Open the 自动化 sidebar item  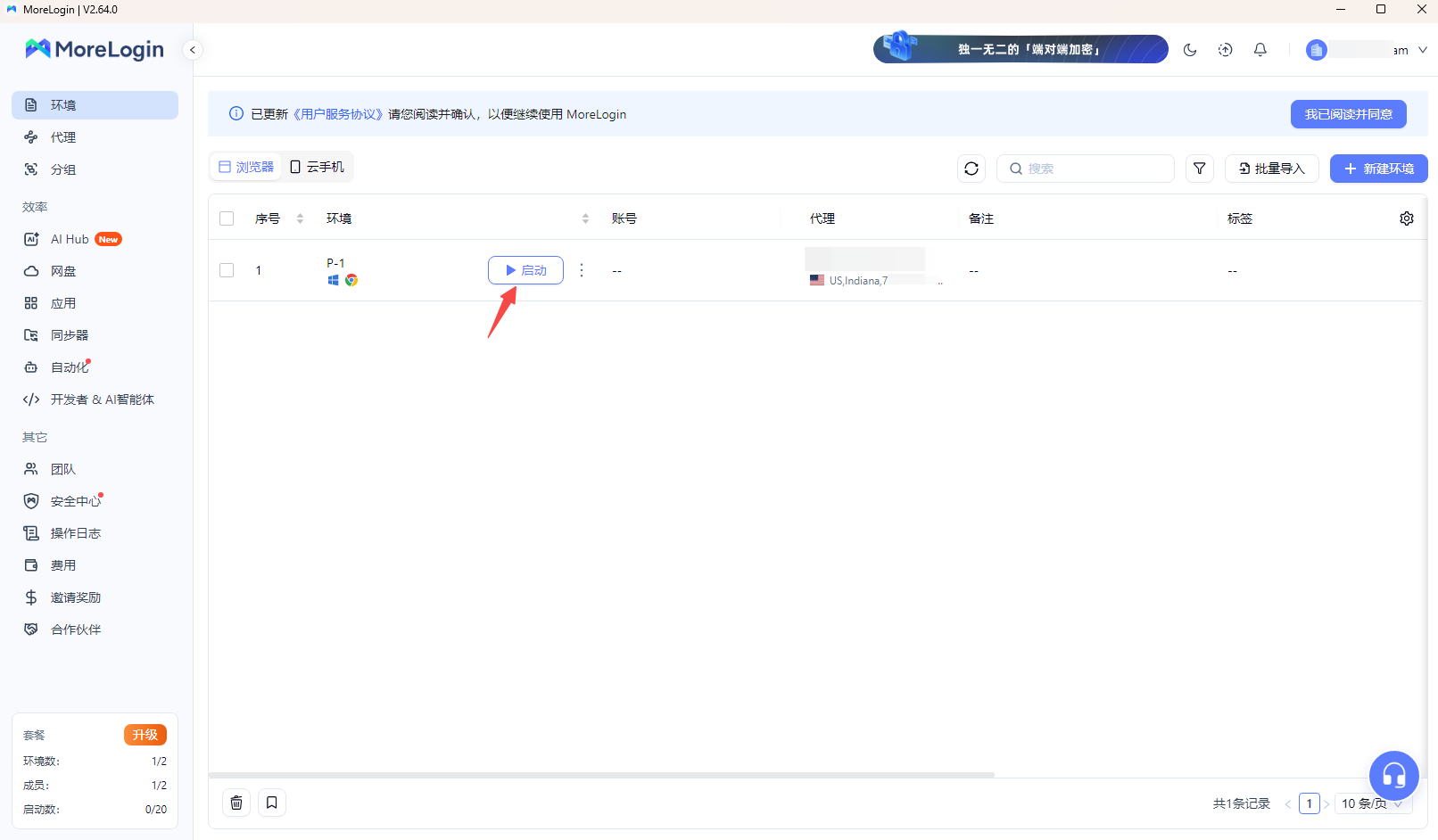tap(95, 367)
